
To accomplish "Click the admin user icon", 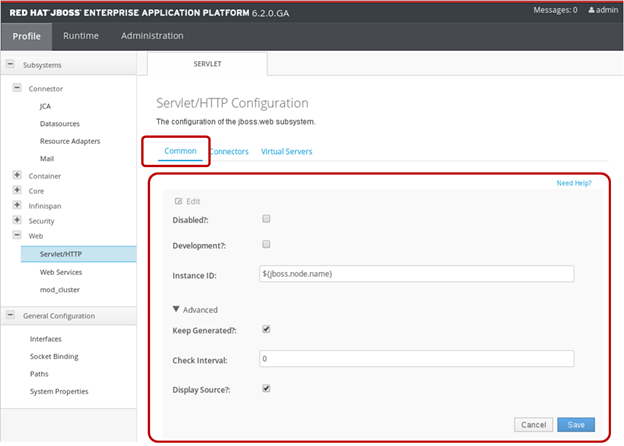I will point(593,10).
